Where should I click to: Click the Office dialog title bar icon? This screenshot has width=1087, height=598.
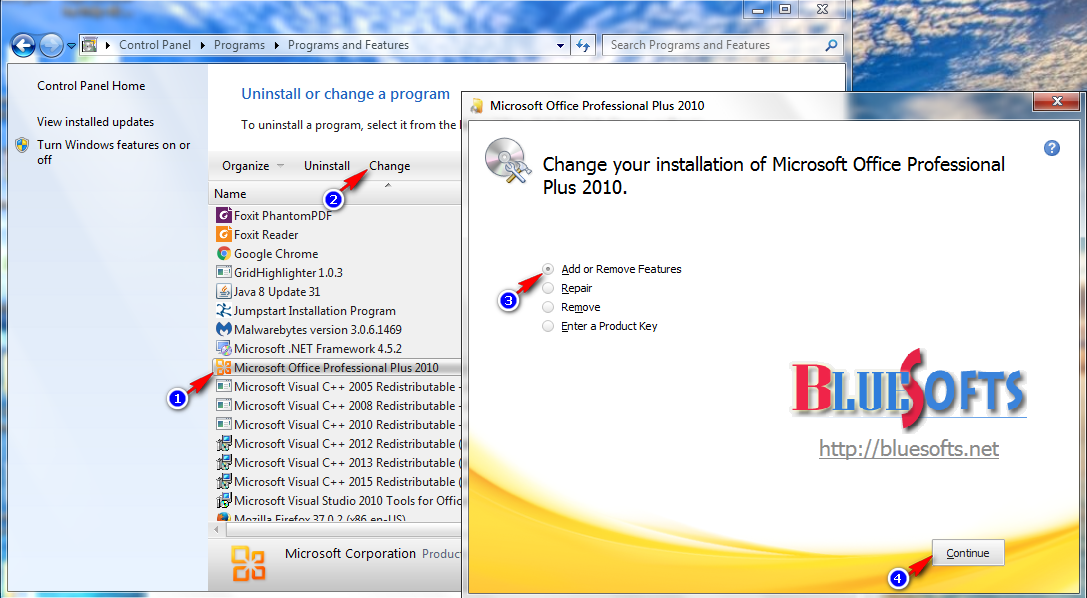click(477, 105)
